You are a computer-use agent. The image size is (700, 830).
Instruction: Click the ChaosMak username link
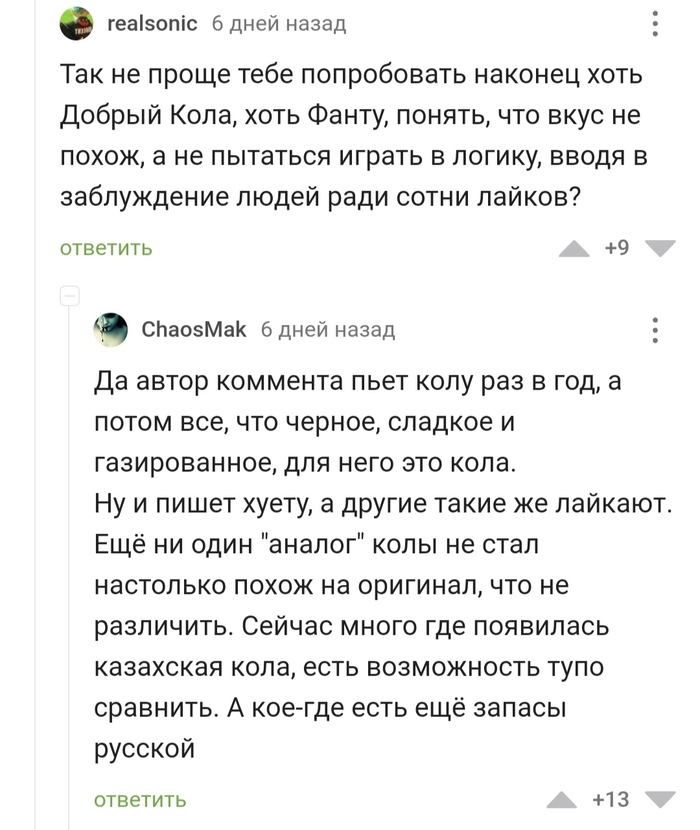(193, 329)
